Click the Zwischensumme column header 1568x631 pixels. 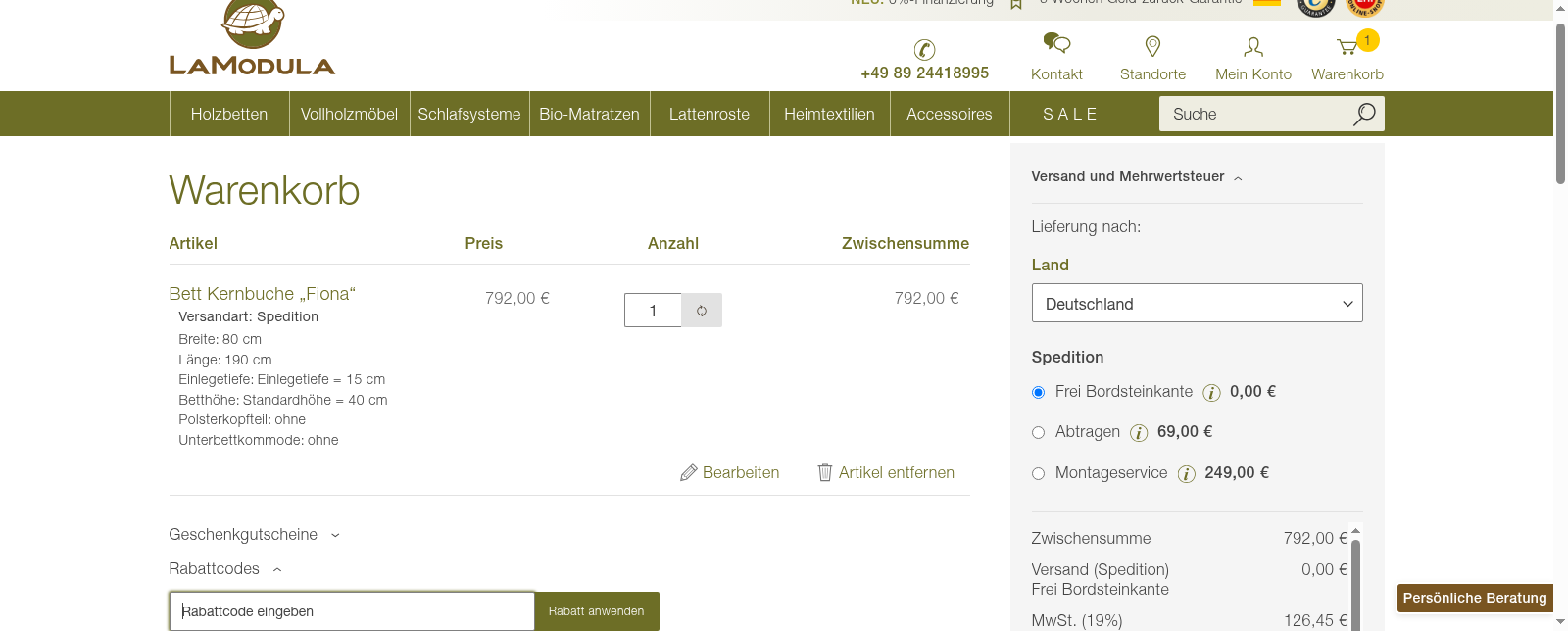pyautogui.click(x=906, y=243)
